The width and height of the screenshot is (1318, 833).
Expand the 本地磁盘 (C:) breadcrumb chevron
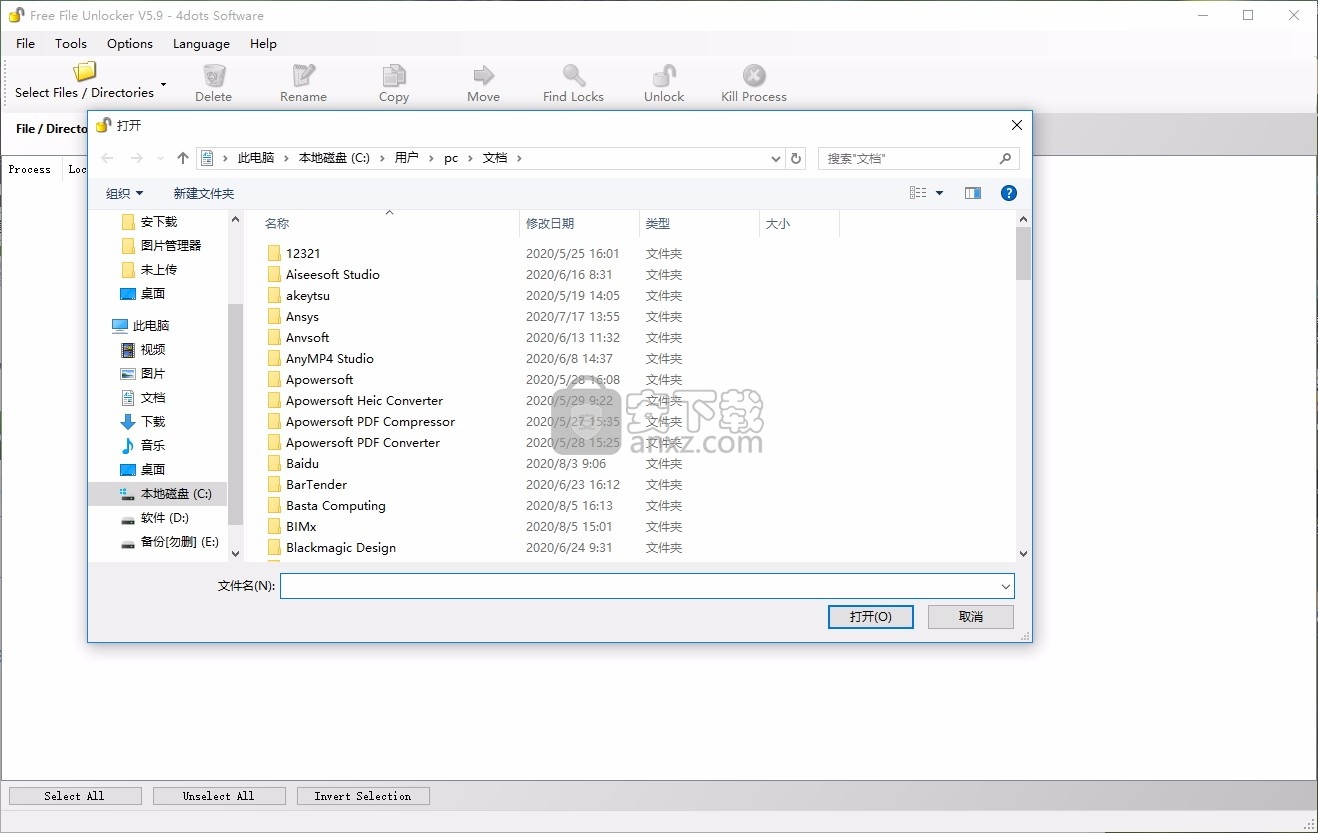pyautogui.click(x=381, y=158)
